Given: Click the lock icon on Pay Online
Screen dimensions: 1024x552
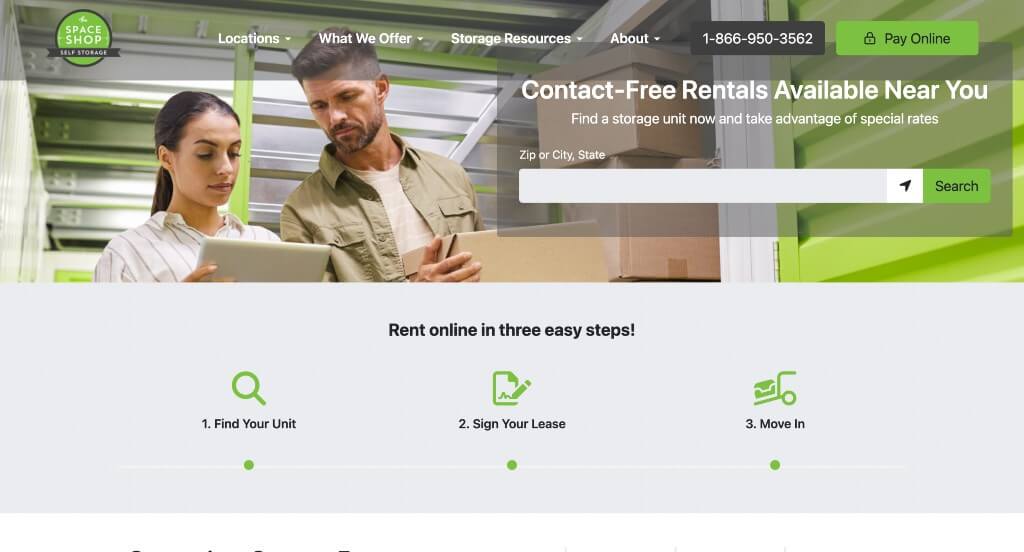Looking at the screenshot, I should [x=869, y=39].
